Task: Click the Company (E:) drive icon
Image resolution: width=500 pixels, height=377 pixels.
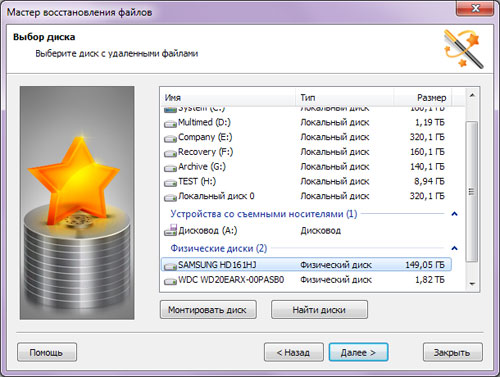Action: [170, 138]
